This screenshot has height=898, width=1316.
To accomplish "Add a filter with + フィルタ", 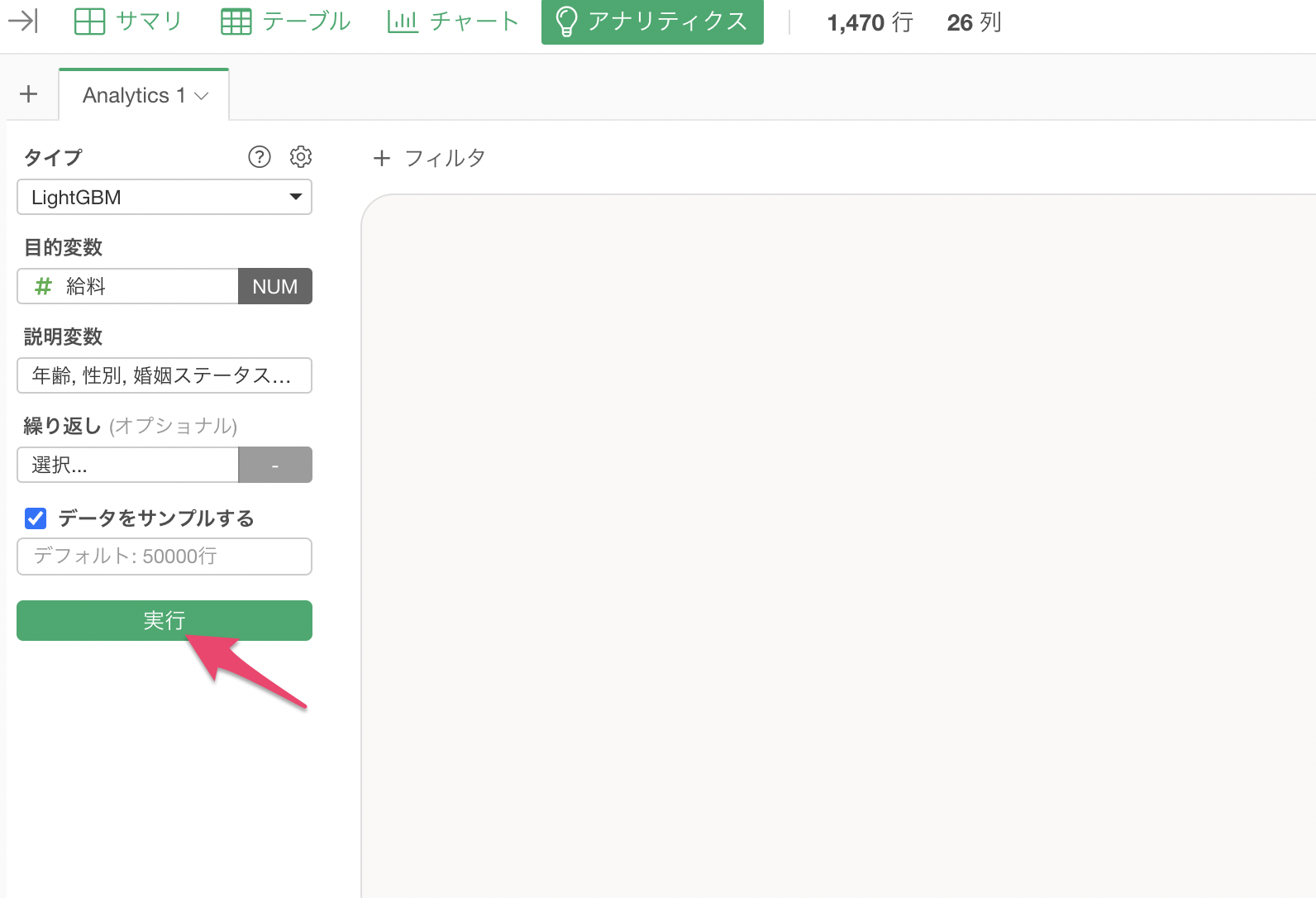I will point(429,158).
